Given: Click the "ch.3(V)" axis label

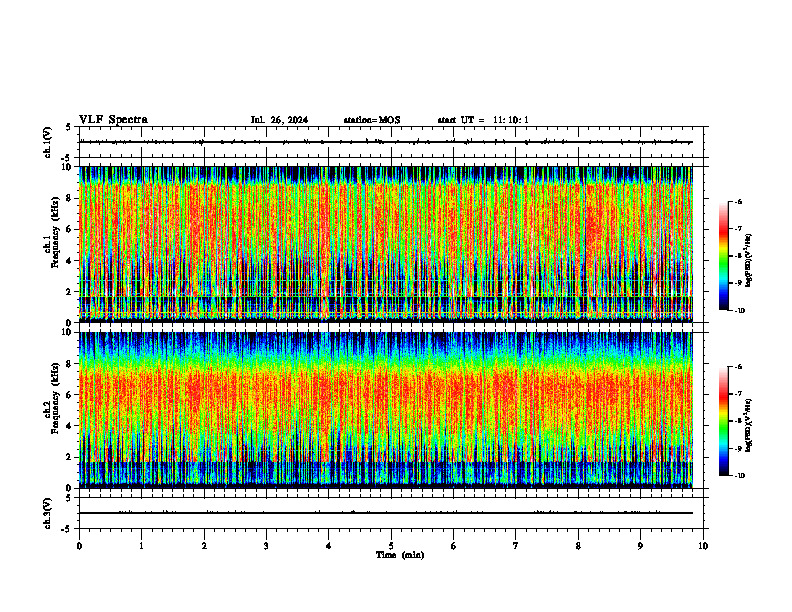Looking at the screenshot, I should pos(47,513).
